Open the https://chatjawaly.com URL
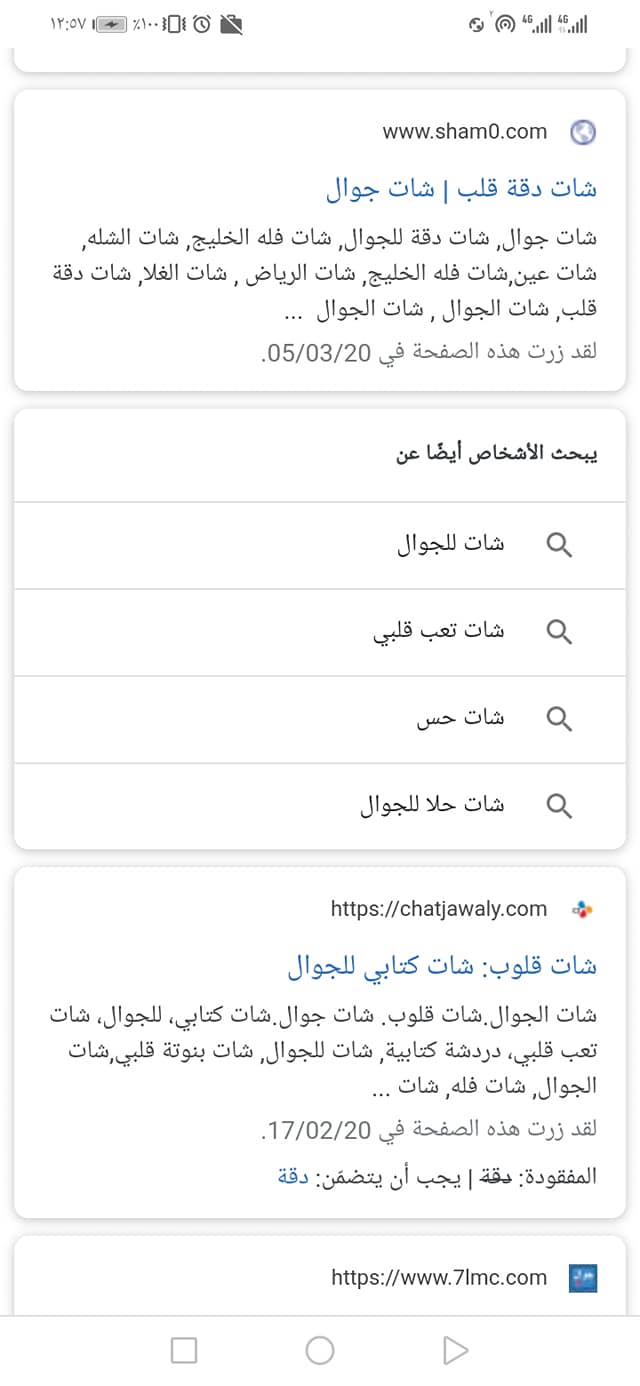The height and width of the screenshot is (1386, 640). pyautogui.click(x=439, y=909)
